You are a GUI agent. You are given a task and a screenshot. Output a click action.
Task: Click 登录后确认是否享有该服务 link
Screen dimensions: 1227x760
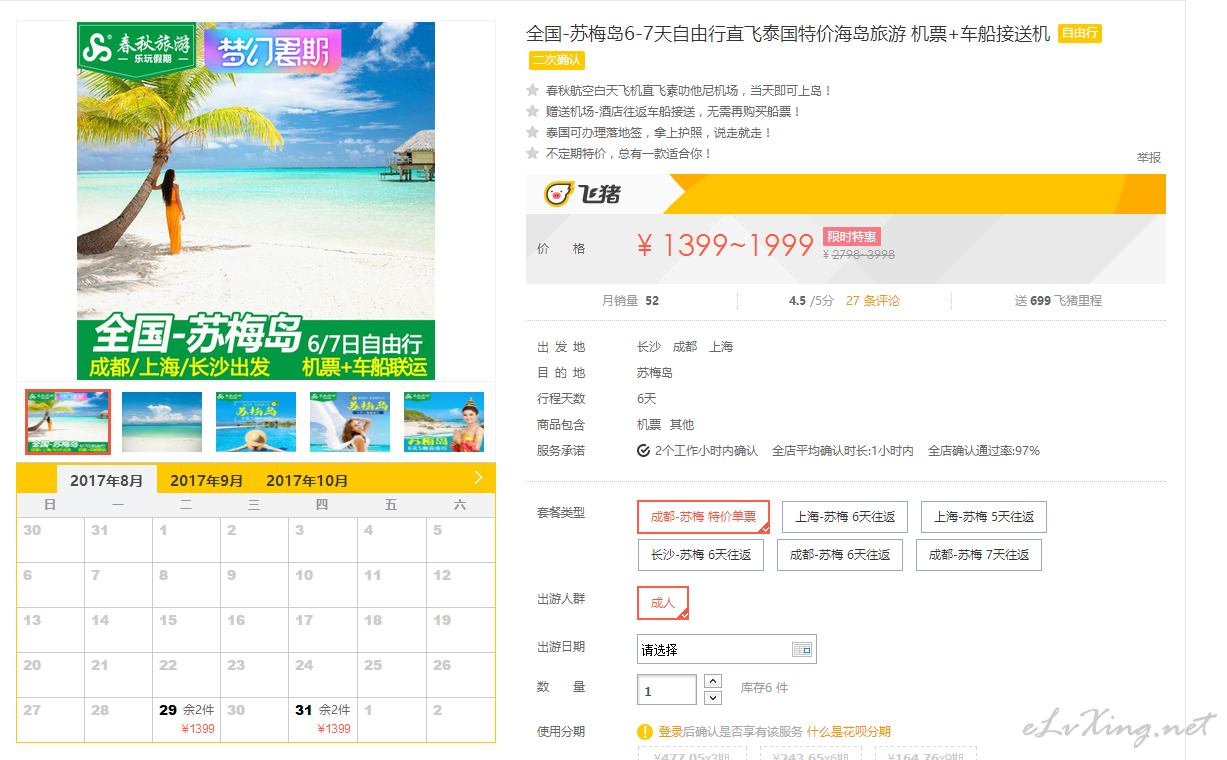(x=731, y=732)
